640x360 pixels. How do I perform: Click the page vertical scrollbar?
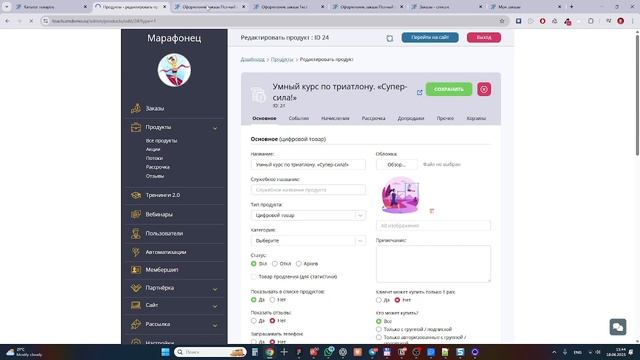[637, 94]
